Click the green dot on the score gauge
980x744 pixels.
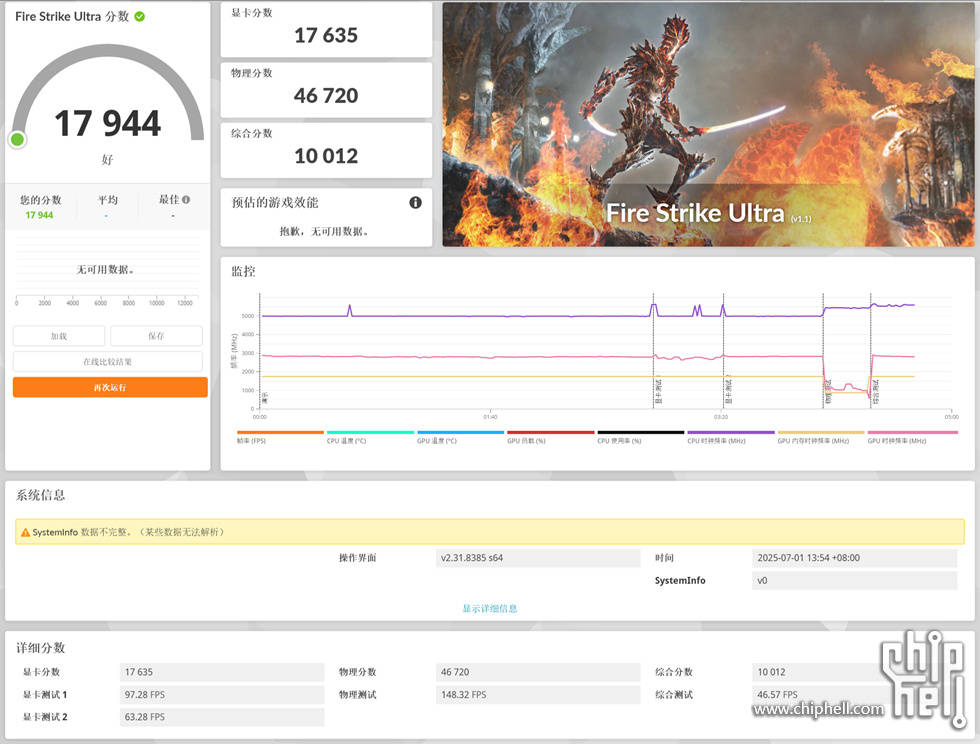point(18,139)
